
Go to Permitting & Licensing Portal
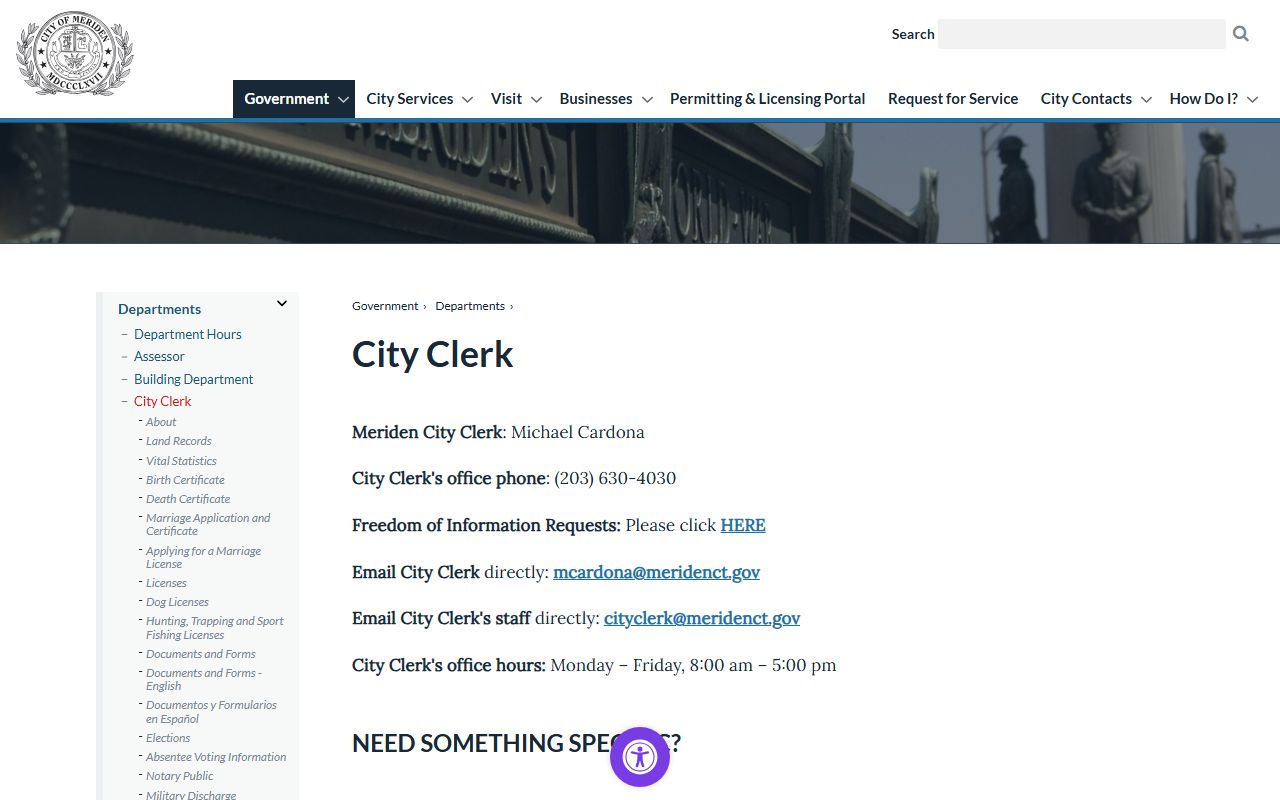tap(768, 98)
